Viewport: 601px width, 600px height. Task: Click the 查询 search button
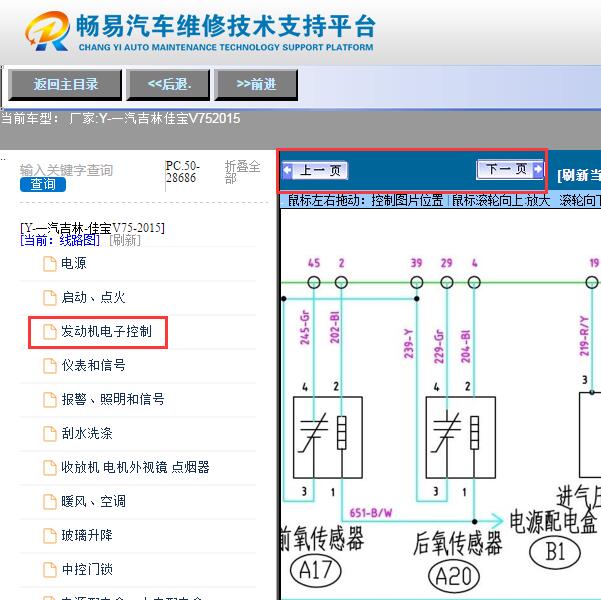43,184
